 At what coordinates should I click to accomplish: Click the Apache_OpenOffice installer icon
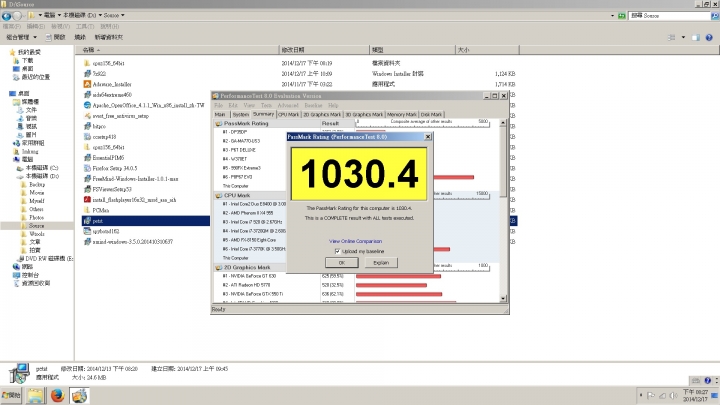click(x=87, y=105)
